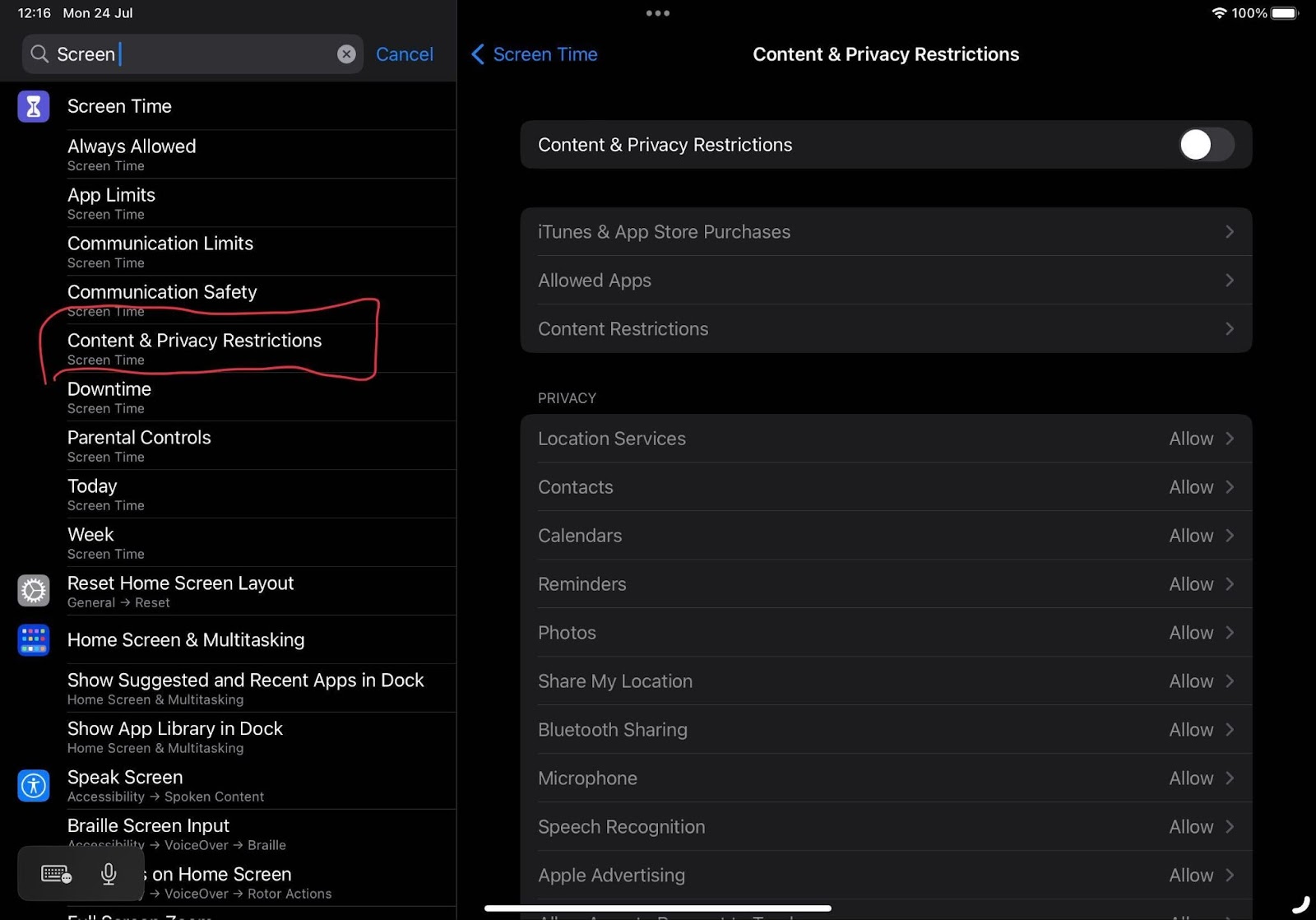Select the Screen Time search result
This screenshot has height=920, width=1316.
[x=228, y=106]
